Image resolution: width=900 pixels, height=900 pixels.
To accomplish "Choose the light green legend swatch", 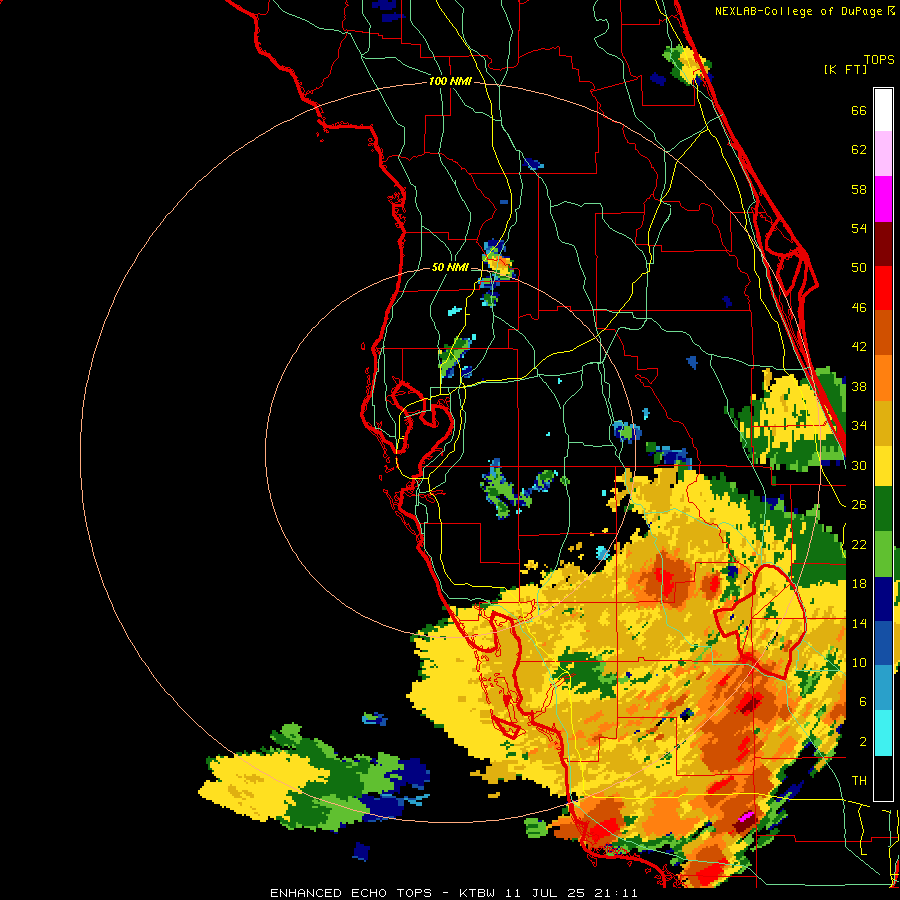I will tap(883, 554).
